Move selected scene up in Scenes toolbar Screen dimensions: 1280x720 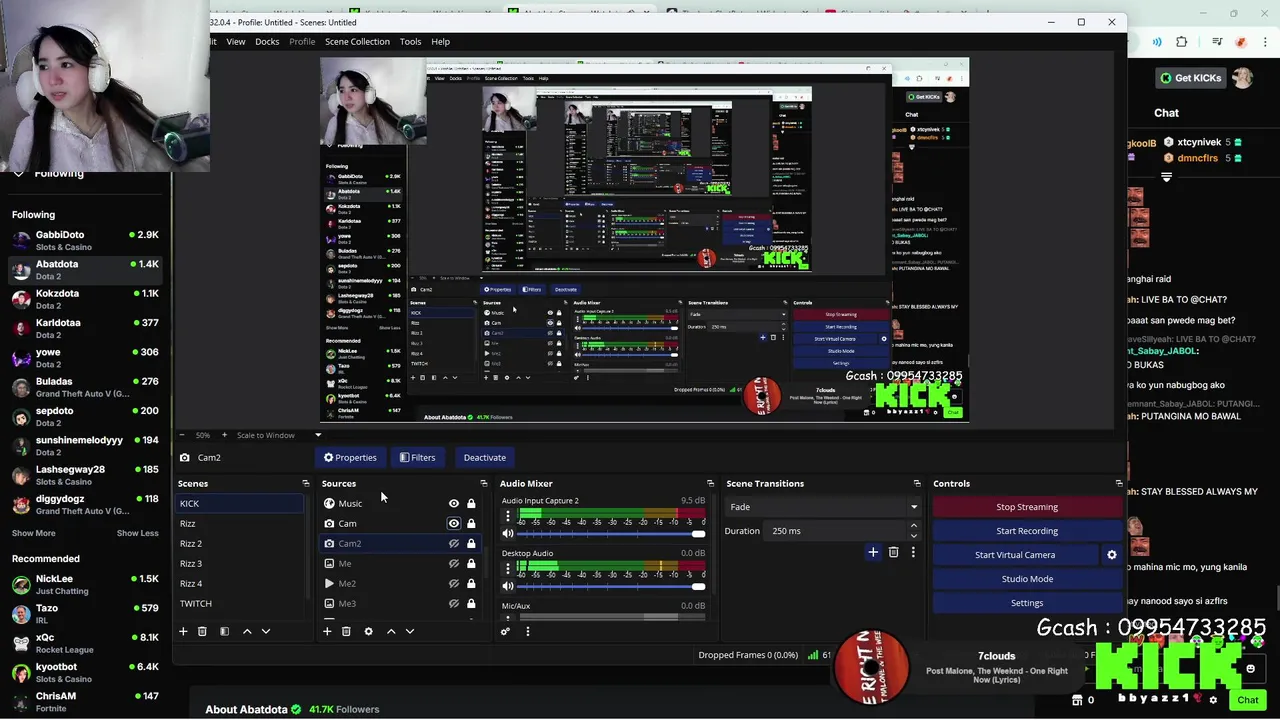pyautogui.click(x=247, y=631)
